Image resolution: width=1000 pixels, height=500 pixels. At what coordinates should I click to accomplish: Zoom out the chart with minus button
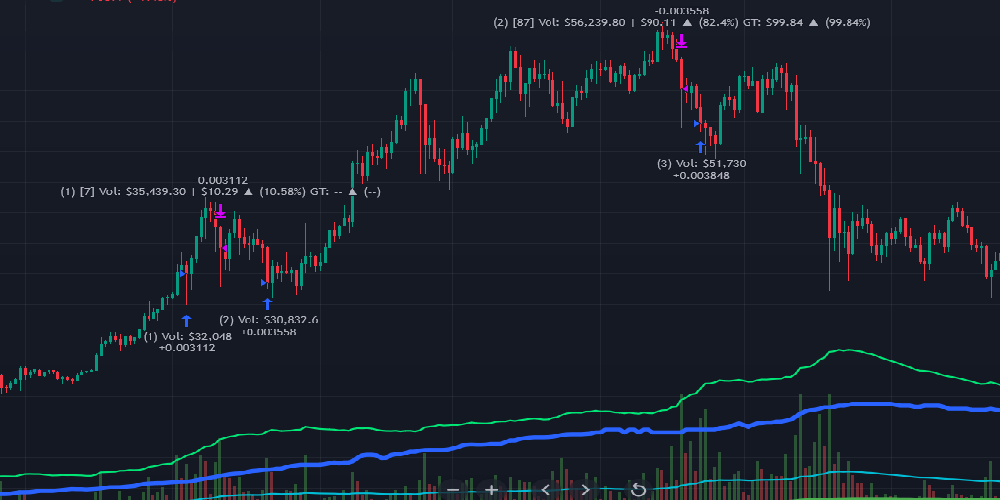[453, 489]
